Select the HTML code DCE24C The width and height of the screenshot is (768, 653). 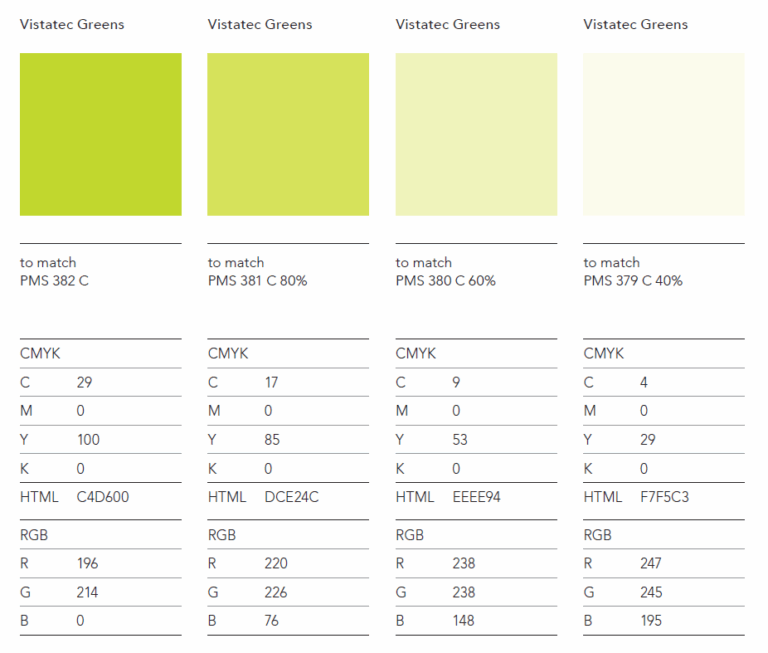tap(291, 497)
